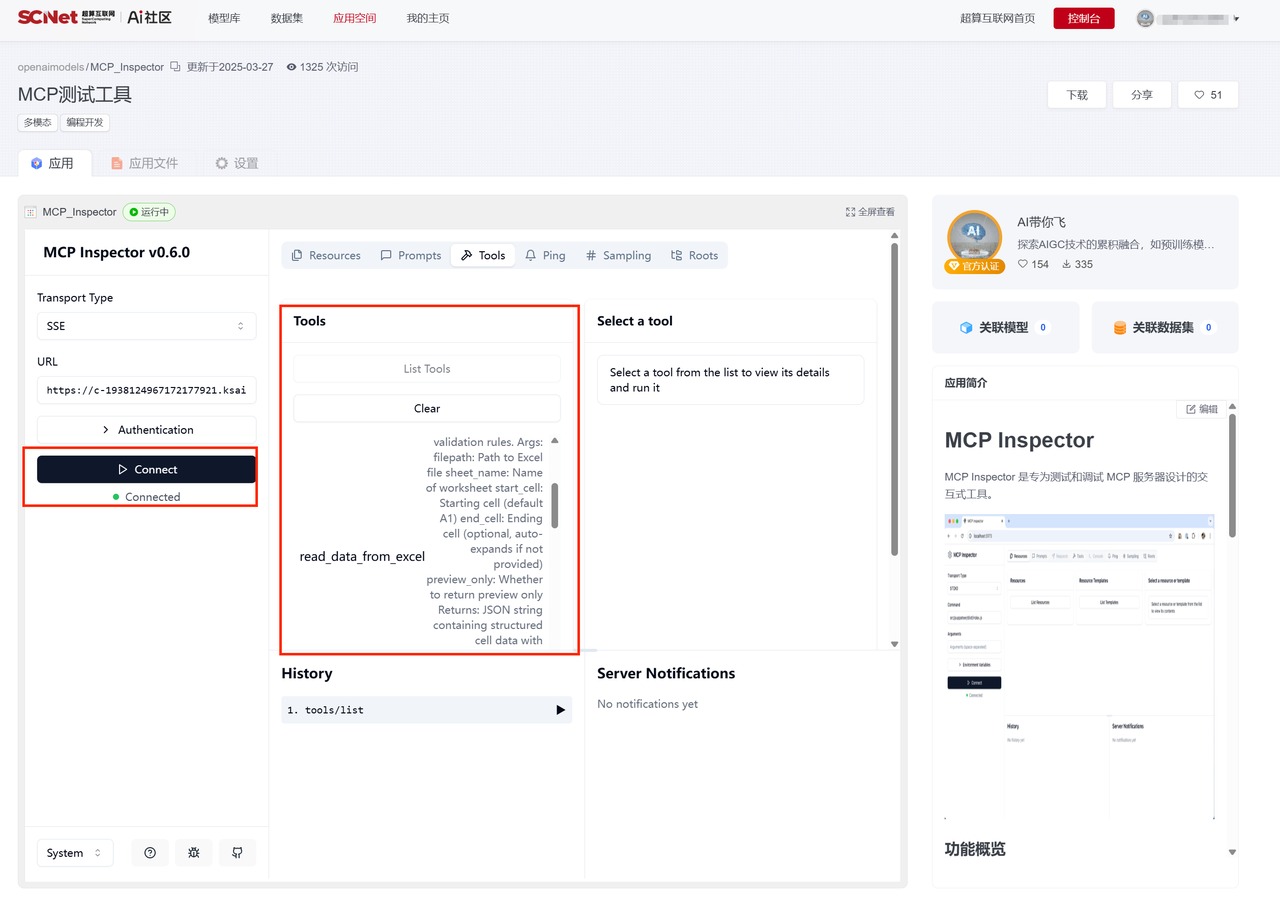Open the 数据集 menu item
The width and height of the screenshot is (1280, 898).
287,18
